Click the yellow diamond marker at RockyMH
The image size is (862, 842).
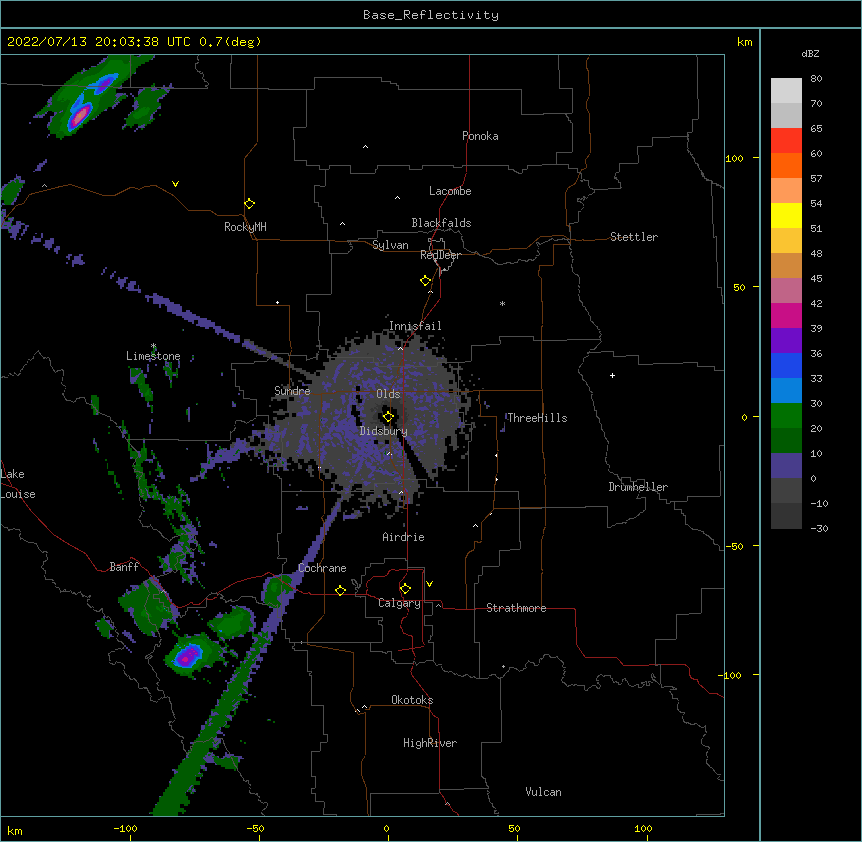tap(249, 204)
